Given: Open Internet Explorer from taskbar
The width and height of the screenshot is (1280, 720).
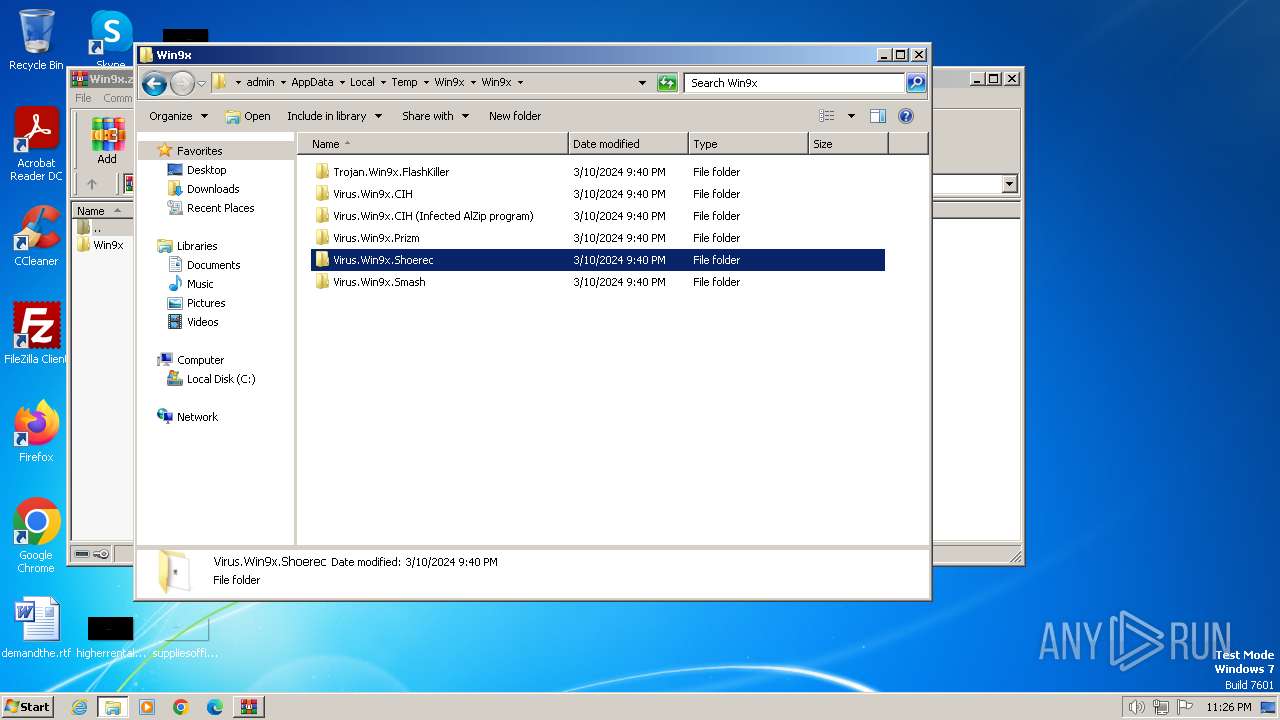Looking at the screenshot, I should point(79,707).
